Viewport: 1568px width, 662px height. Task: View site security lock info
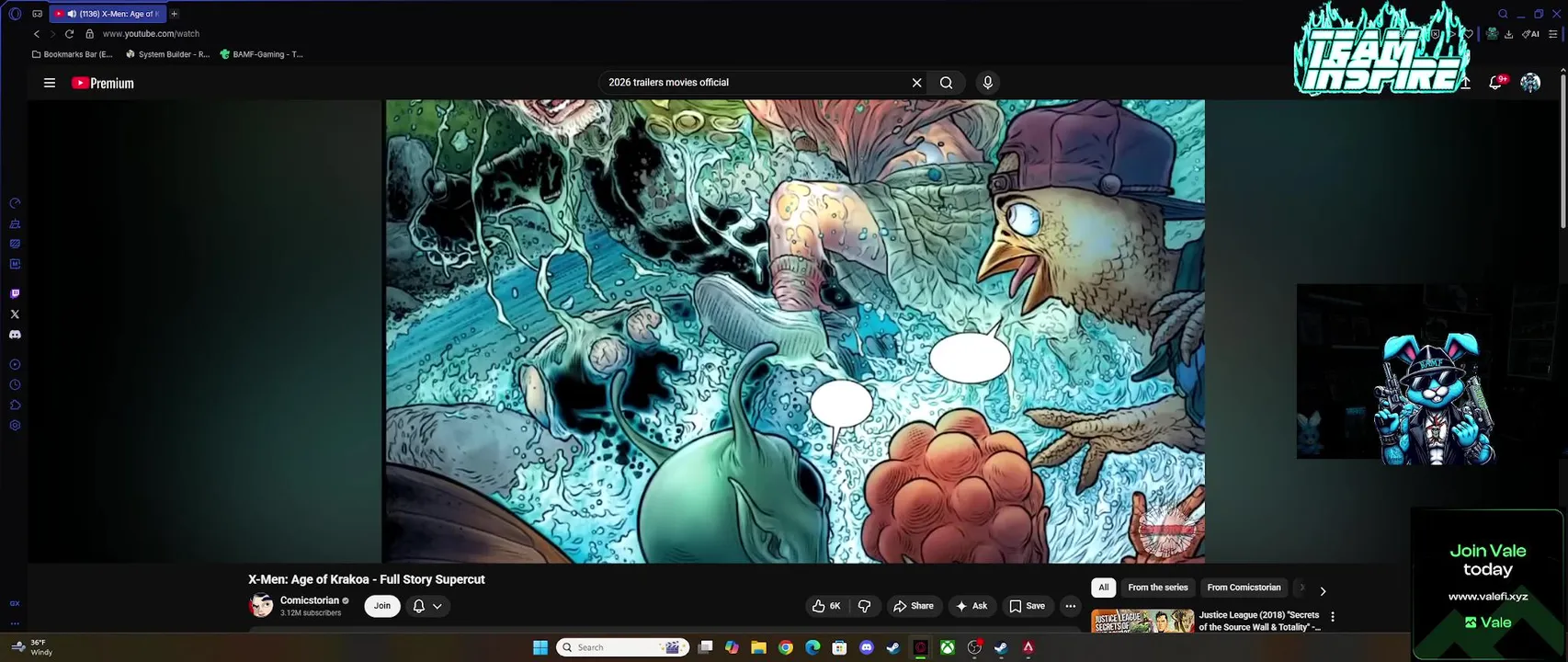[x=89, y=34]
